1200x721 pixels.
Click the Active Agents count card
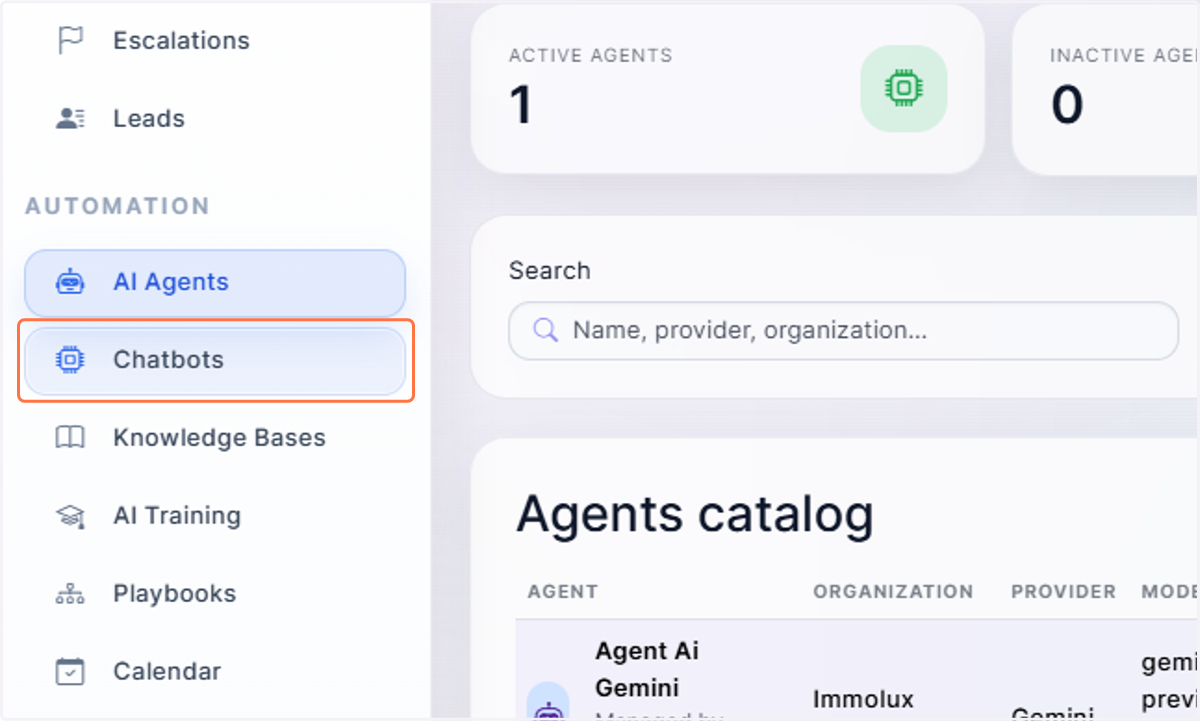(728, 89)
